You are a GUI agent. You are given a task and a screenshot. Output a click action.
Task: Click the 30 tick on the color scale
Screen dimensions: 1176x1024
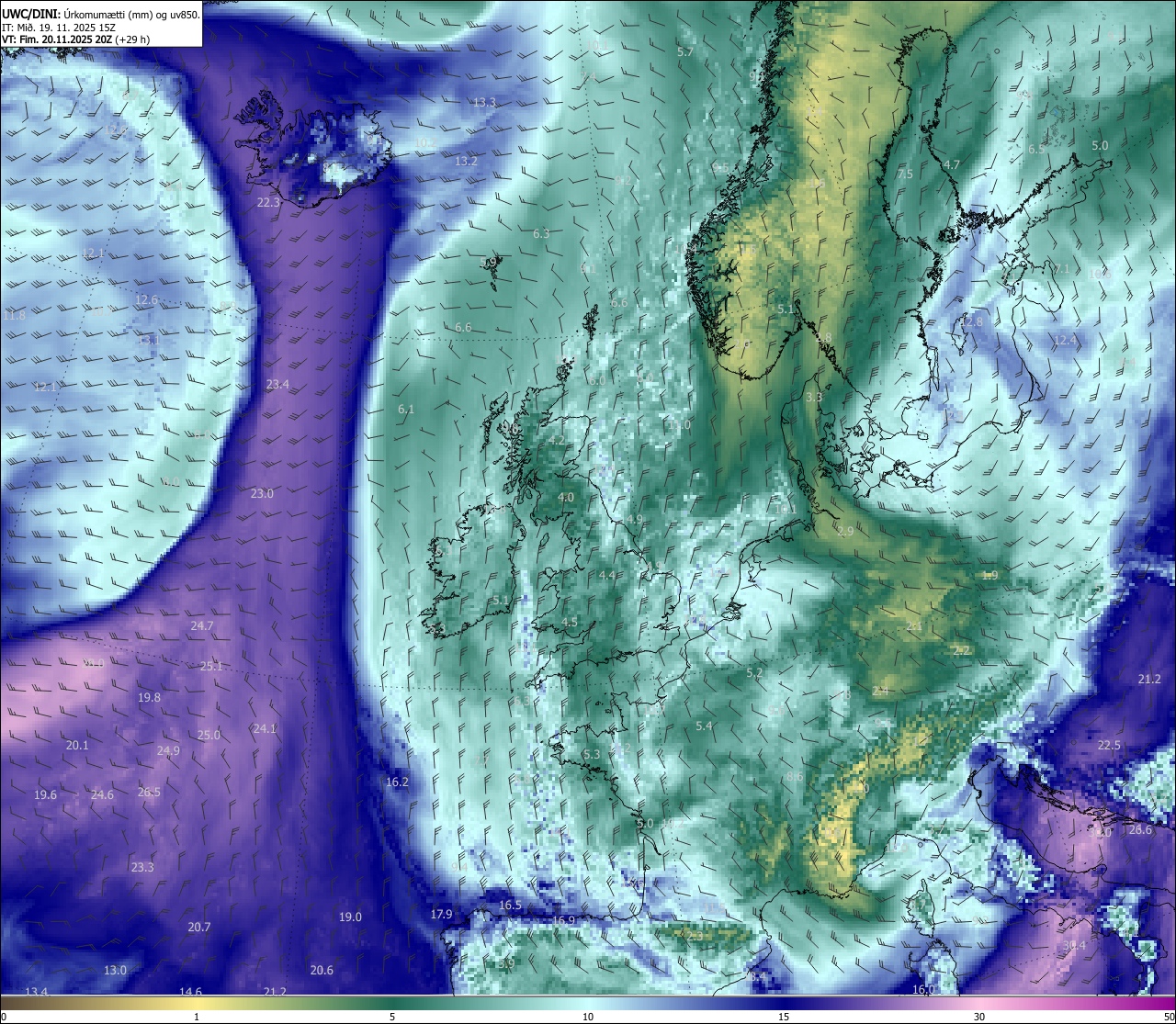979,1017
